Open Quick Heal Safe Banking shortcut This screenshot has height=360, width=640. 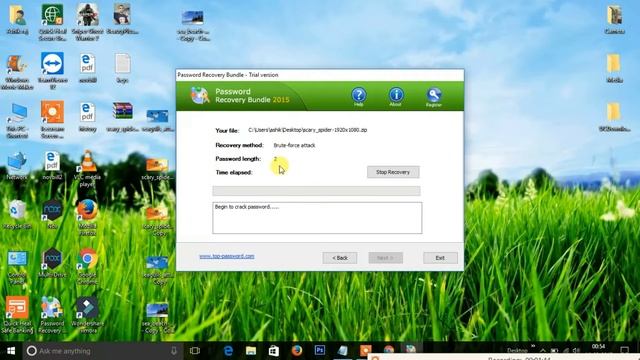(x=17, y=315)
